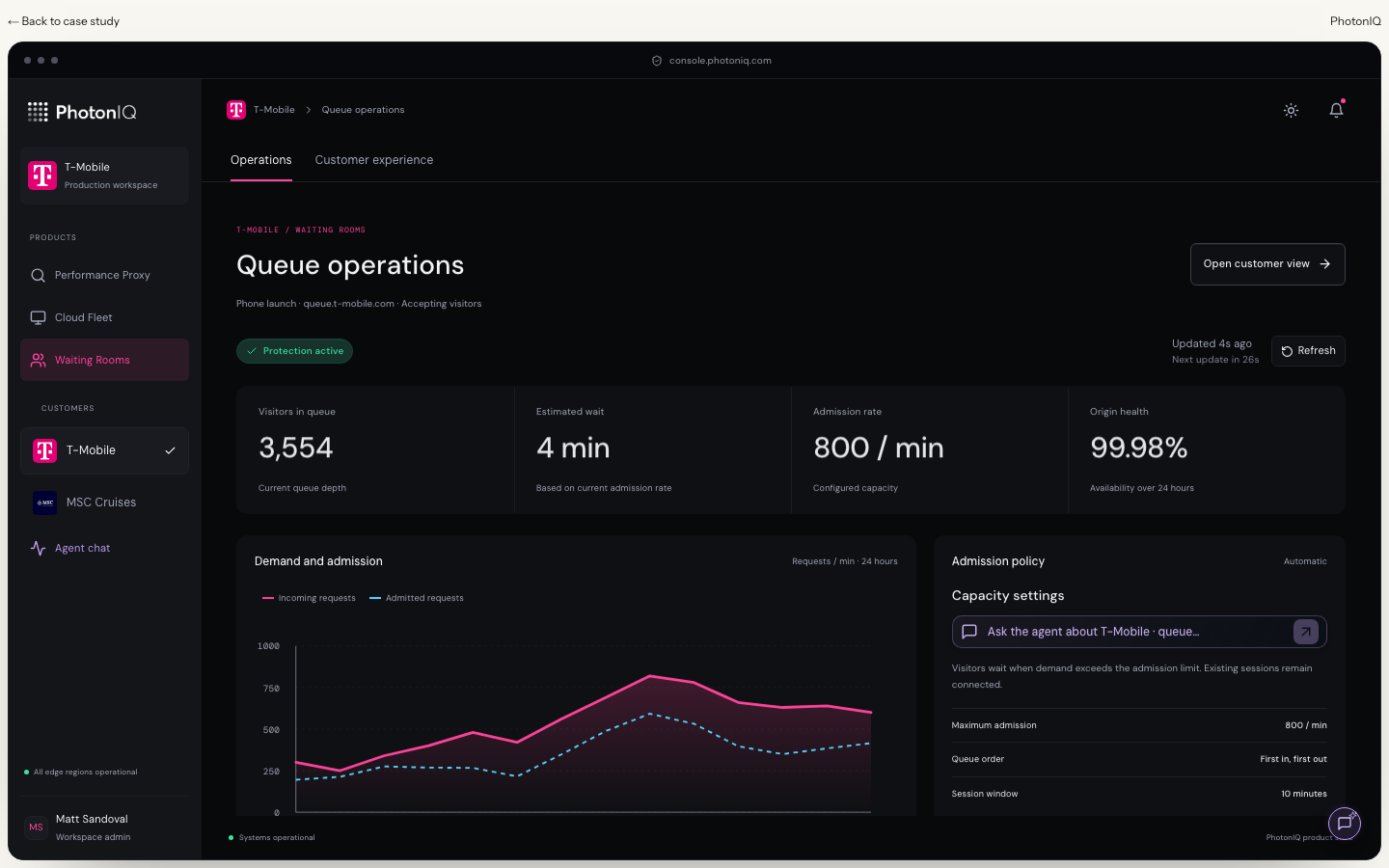This screenshot has width=1389, height=868.
Task: Click All edge regions operational status
Action: tap(81, 772)
